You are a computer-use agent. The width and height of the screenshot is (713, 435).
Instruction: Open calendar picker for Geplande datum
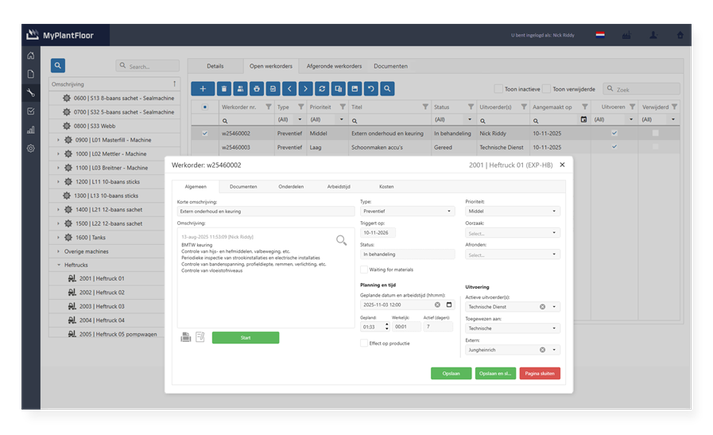(x=449, y=305)
